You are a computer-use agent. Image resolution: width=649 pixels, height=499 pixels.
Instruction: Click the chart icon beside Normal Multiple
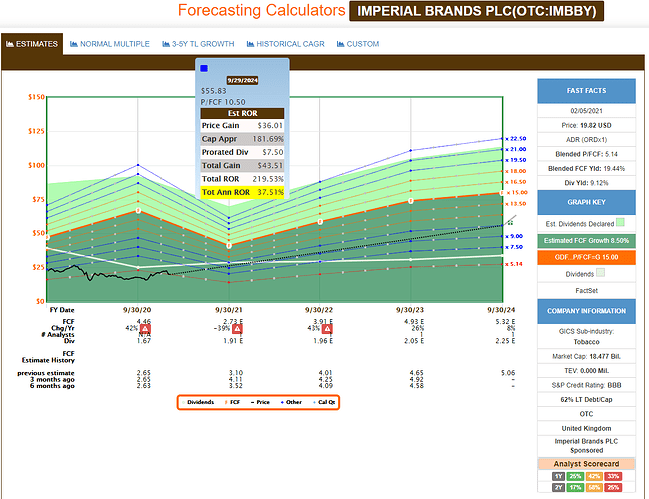(74, 44)
